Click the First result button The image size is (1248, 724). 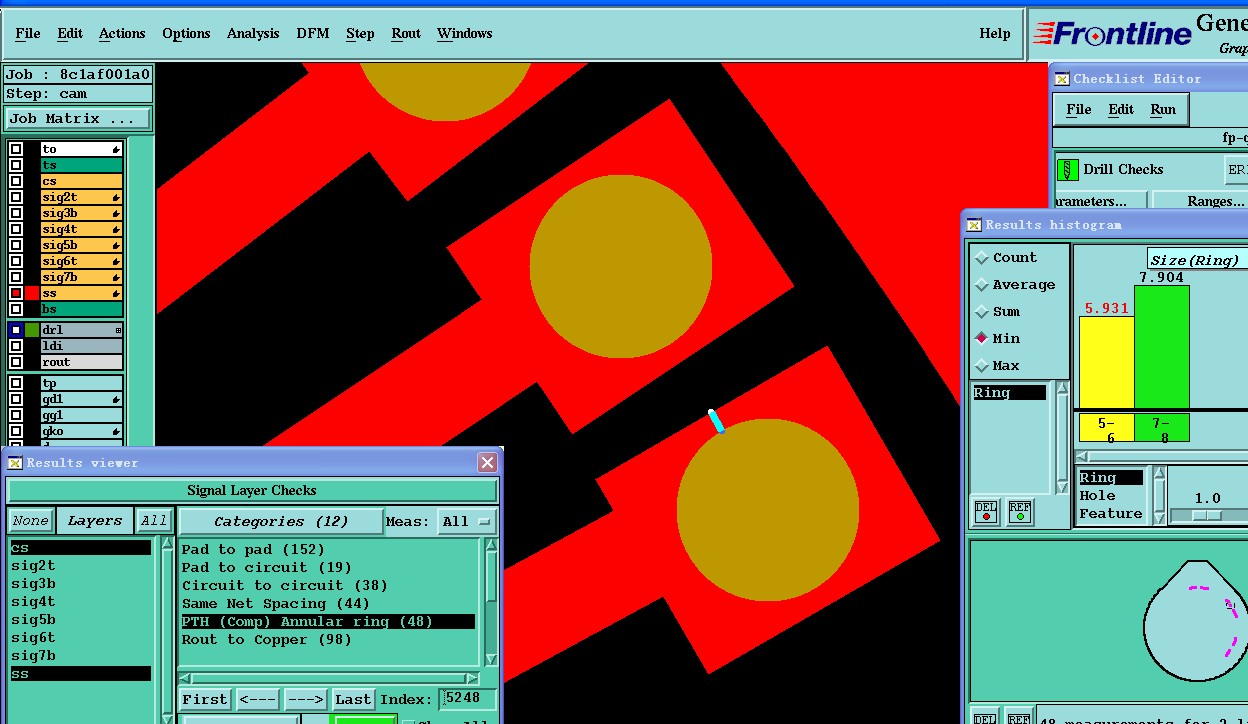(x=205, y=699)
